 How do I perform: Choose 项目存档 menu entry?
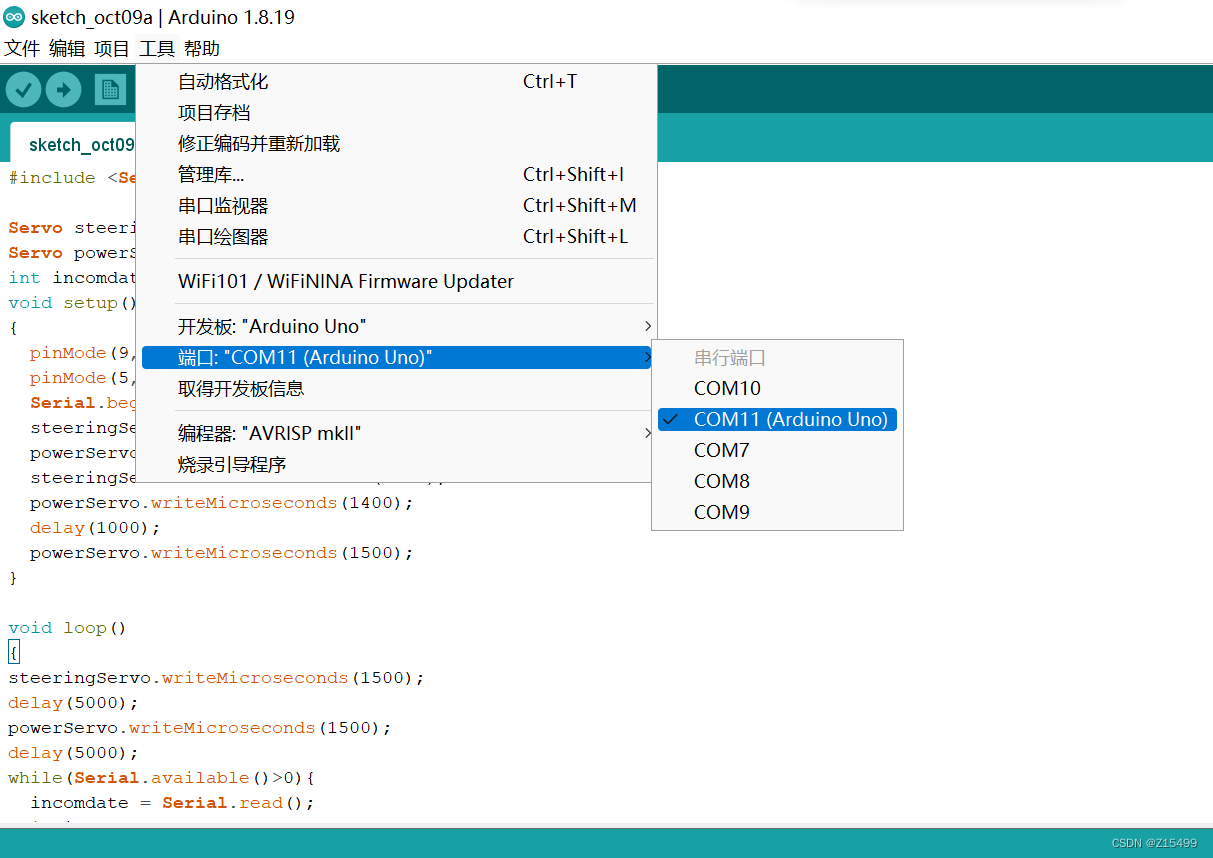coord(396,113)
